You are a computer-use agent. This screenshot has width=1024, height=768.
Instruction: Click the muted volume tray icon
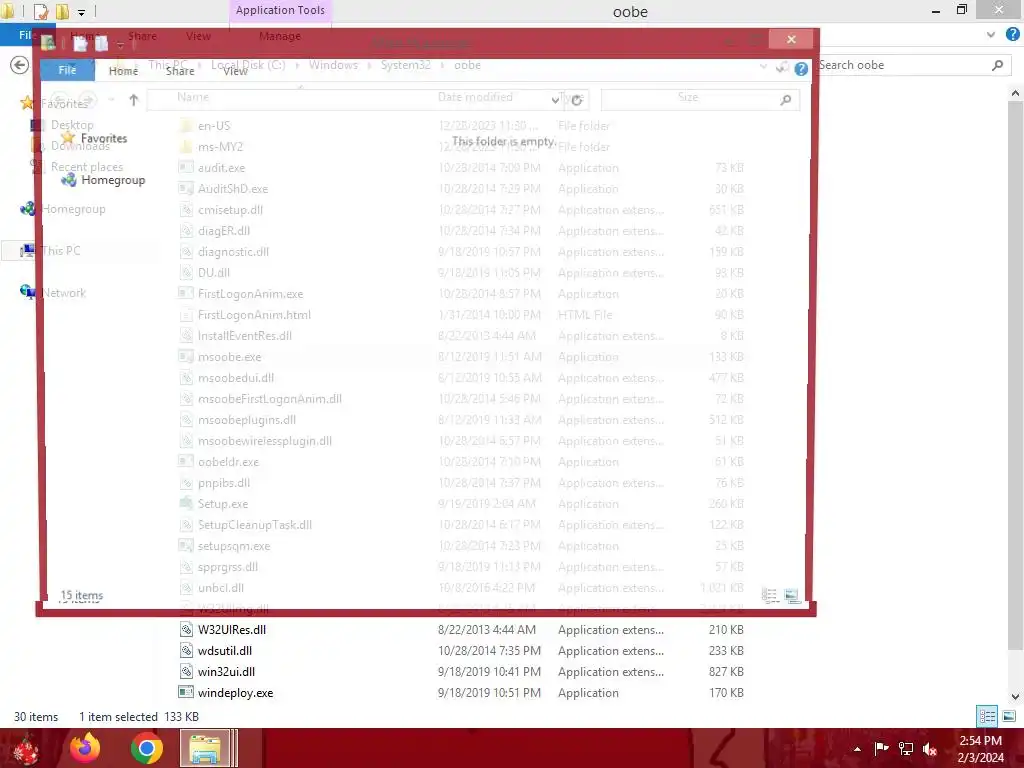pos(929,749)
